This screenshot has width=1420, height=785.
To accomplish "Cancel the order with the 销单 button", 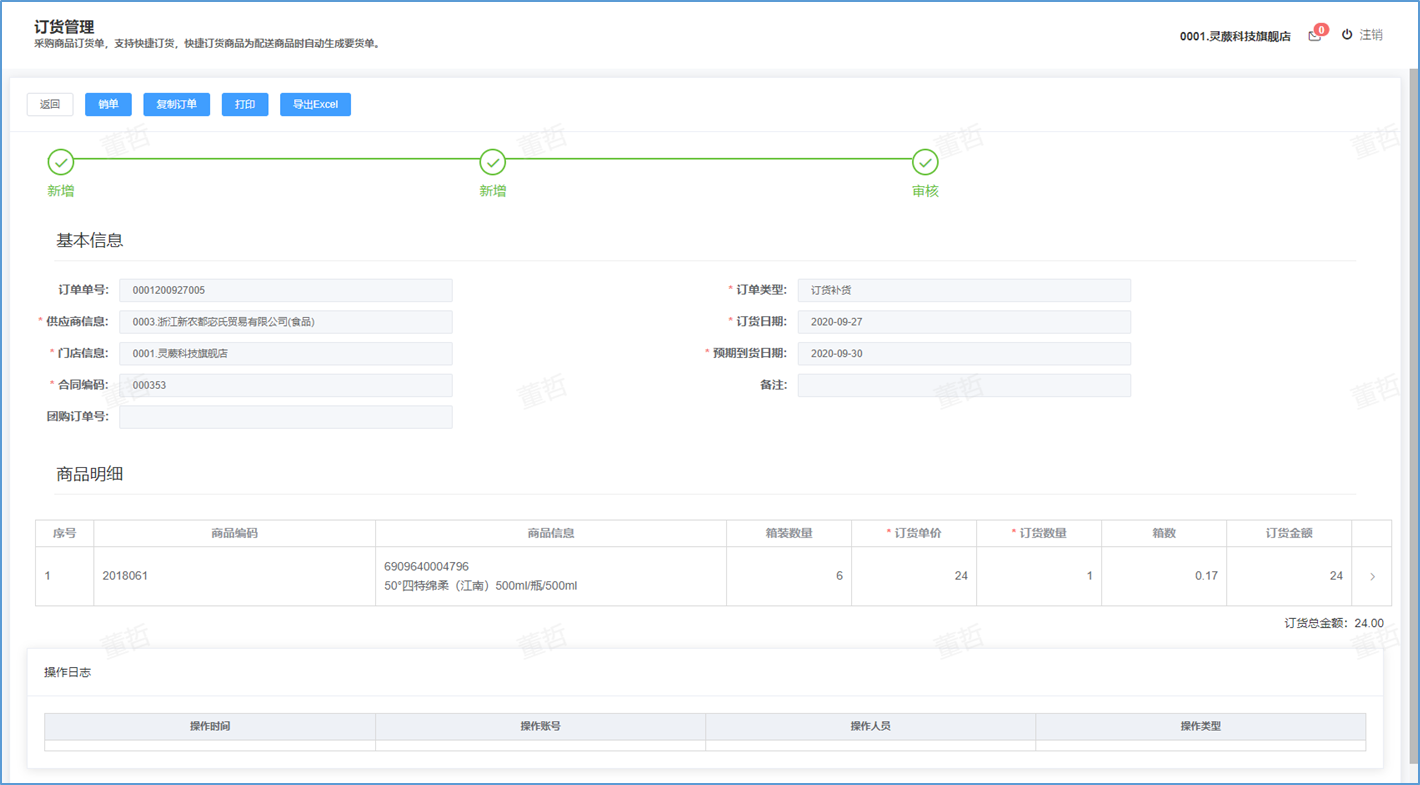I will [x=108, y=105].
